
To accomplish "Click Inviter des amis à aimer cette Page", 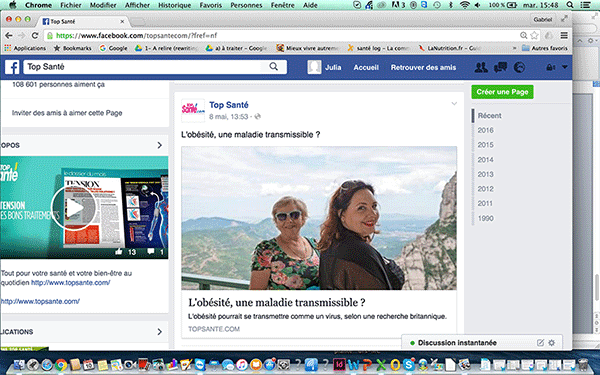I will coord(67,113).
